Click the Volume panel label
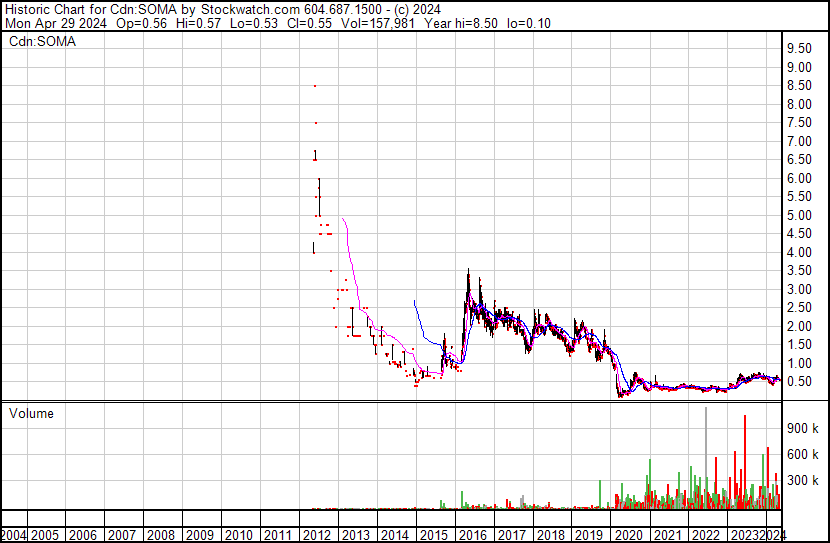Screen dimensions: 830x543 31,413
